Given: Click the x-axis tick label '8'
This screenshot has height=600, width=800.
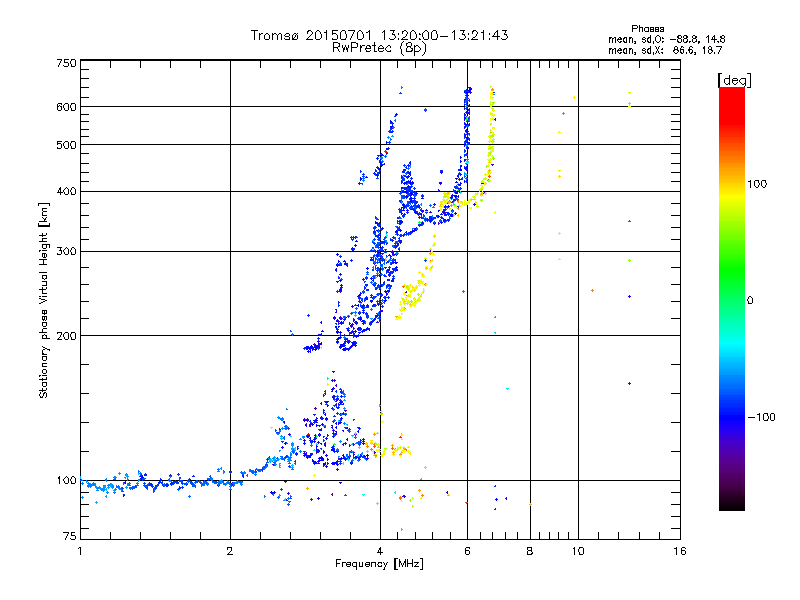Looking at the screenshot, I should pos(530,551).
